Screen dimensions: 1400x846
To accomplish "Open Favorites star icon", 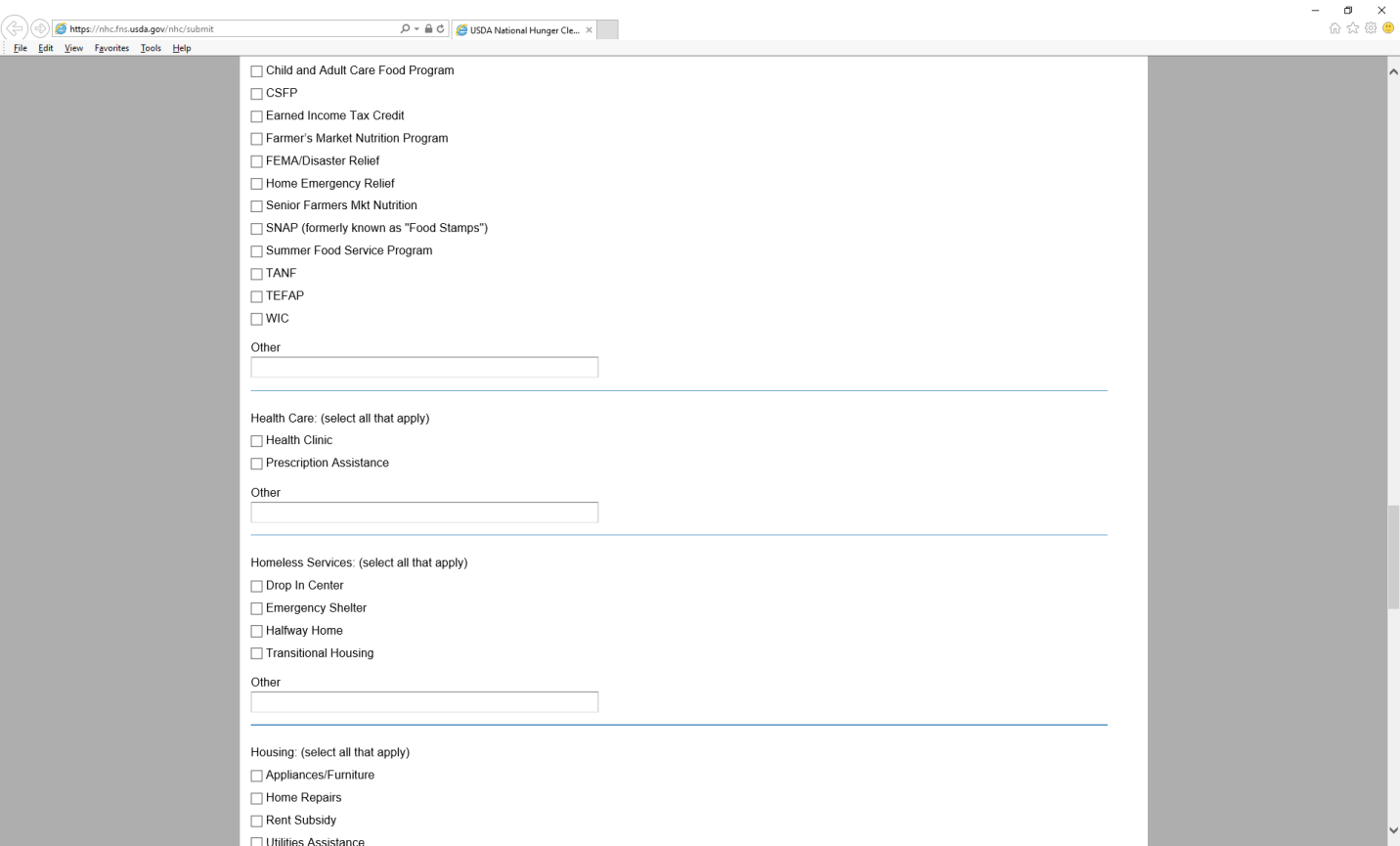I will [x=1353, y=28].
